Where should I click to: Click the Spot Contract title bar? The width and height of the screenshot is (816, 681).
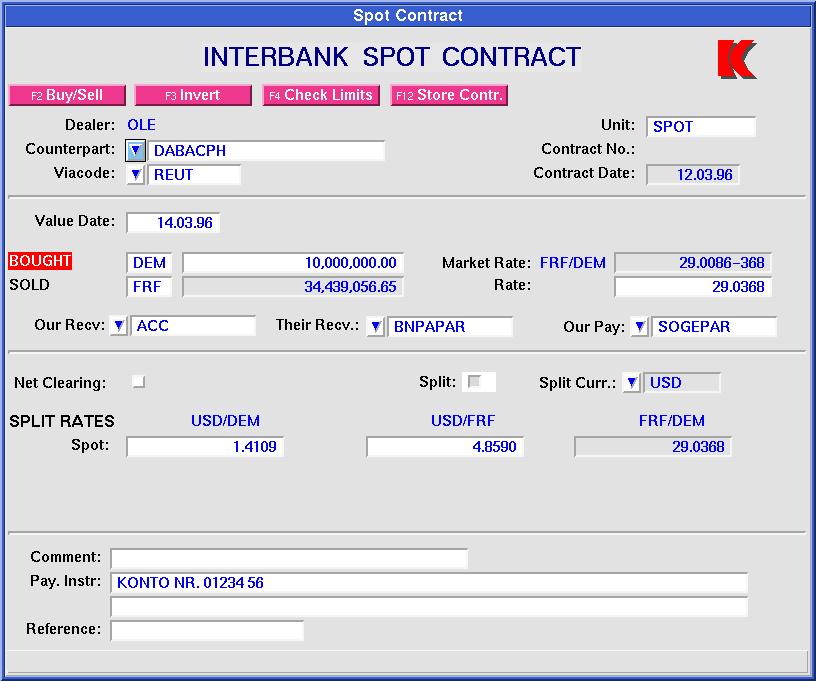[x=408, y=16]
